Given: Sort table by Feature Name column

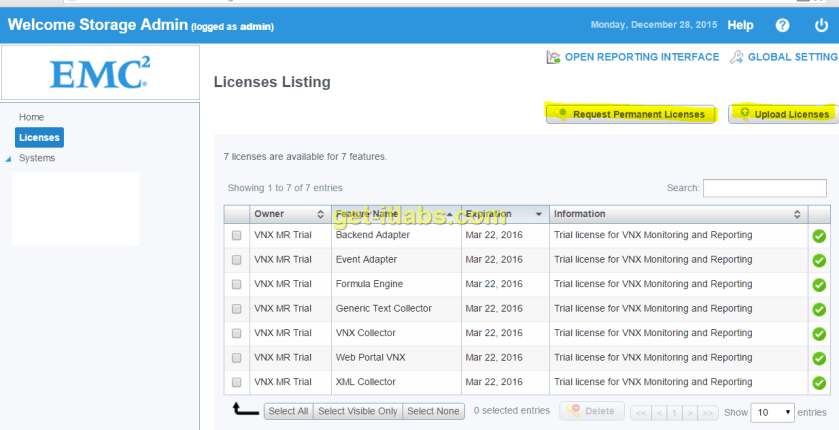Looking at the screenshot, I should point(396,214).
